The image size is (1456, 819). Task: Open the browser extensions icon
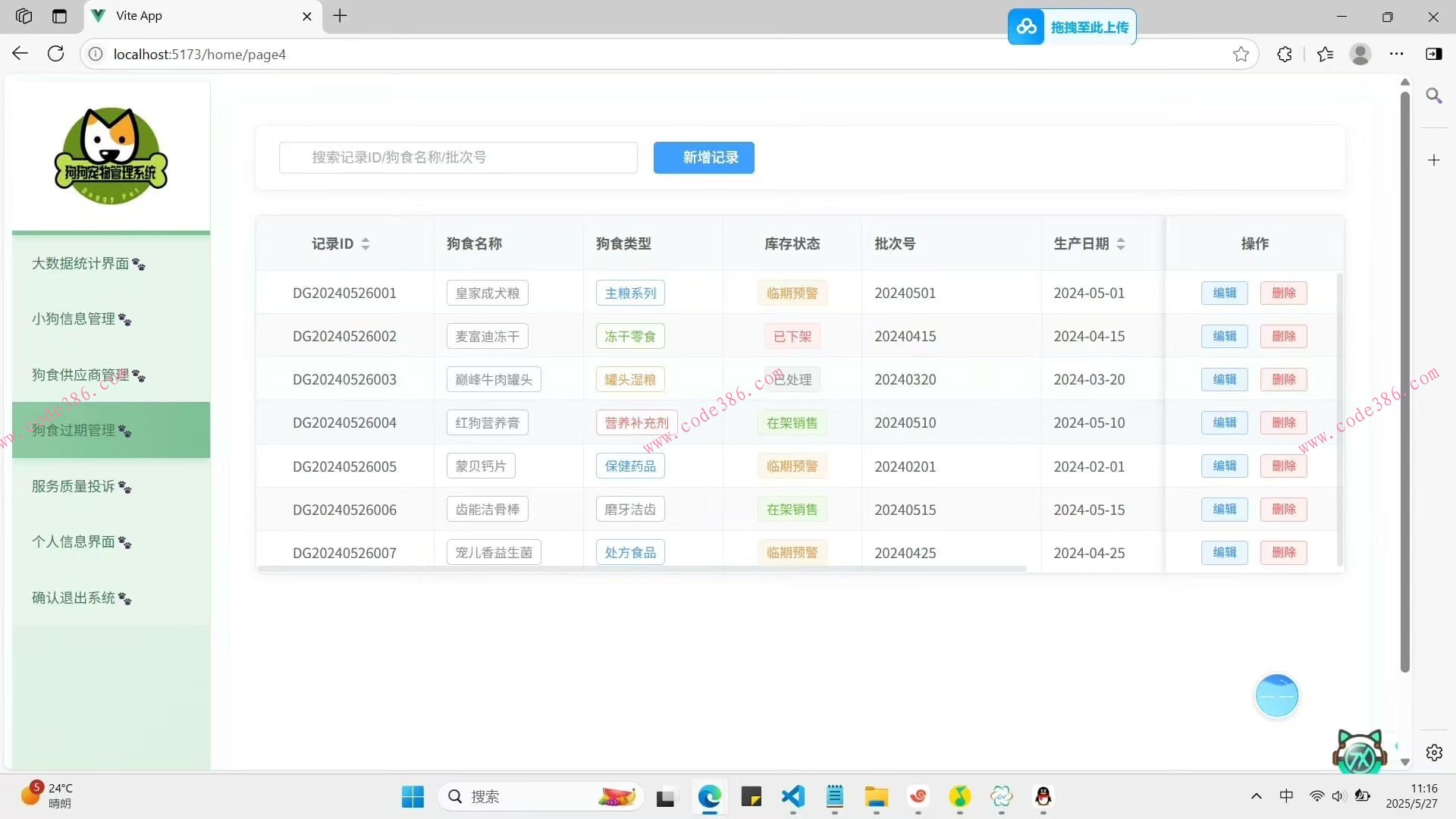tap(1284, 54)
